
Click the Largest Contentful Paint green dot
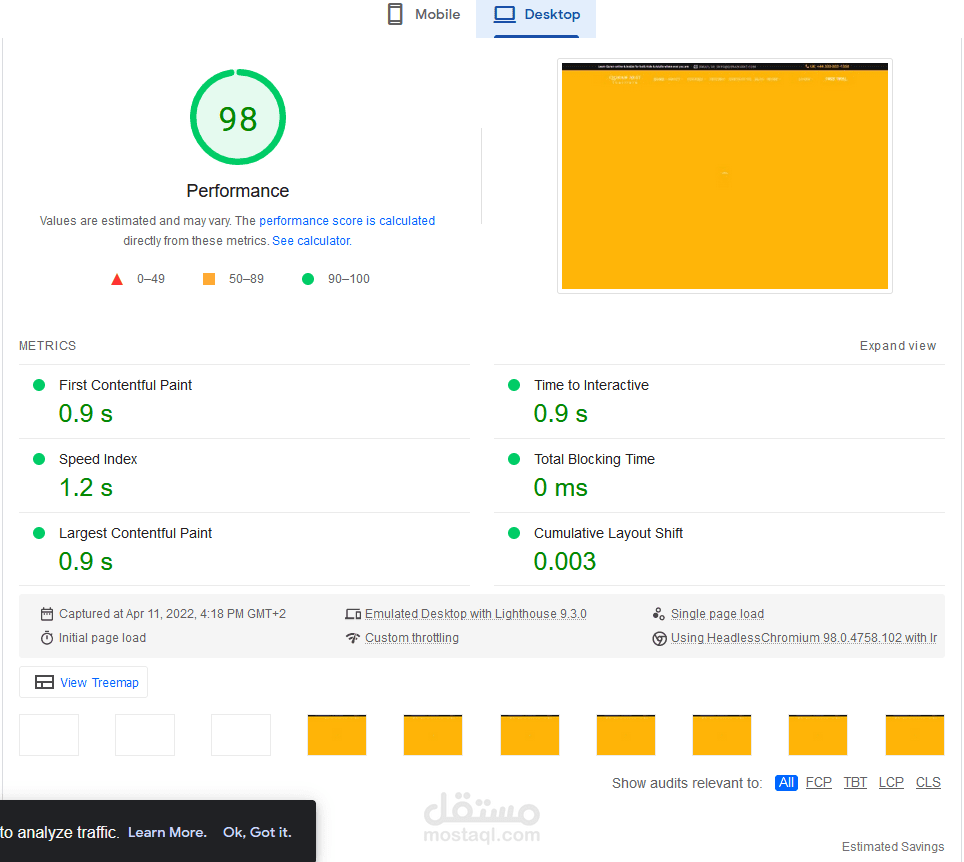tap(39, 533)
